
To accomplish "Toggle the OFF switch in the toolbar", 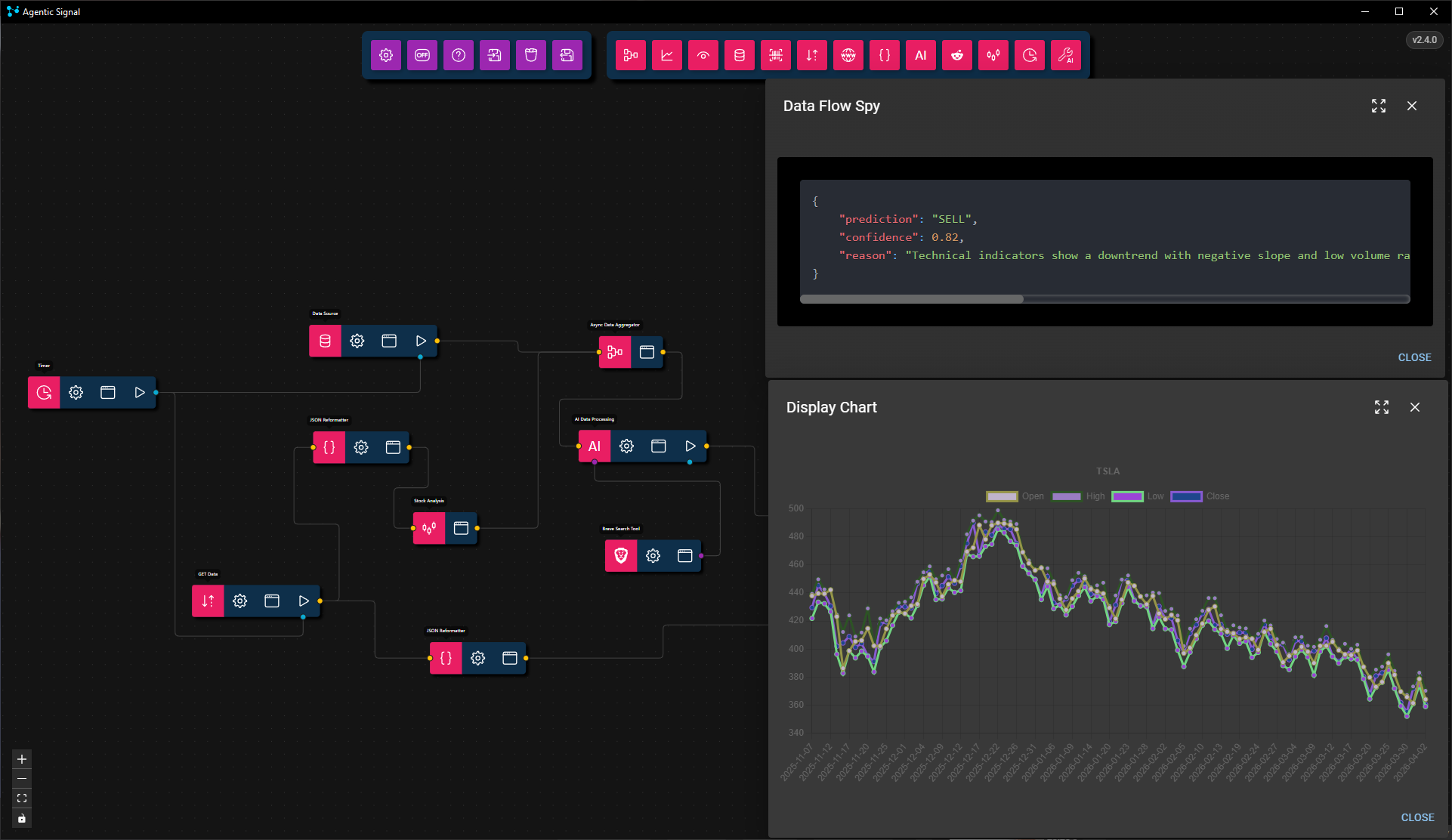I will (422, 54).
